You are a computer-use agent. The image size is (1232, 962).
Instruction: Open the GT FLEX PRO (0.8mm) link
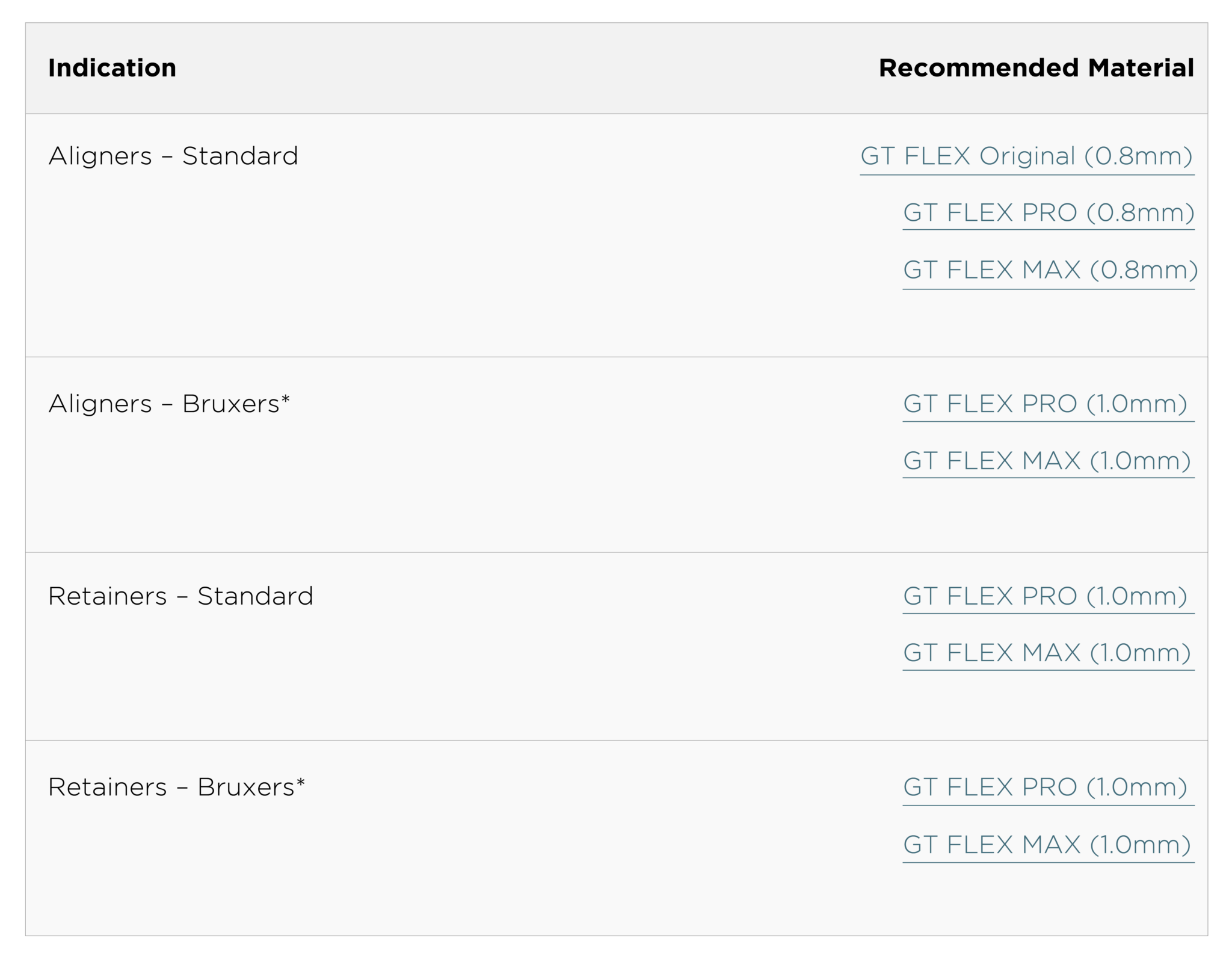click(x=1049, y=213)
